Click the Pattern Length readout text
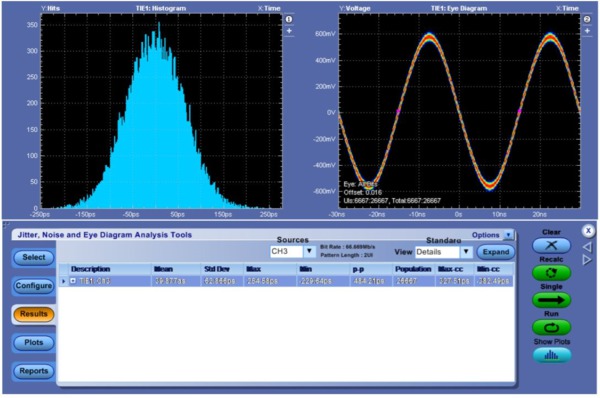Image resolution: width=600 pixels, height=398 pixels. coord(346,255)
